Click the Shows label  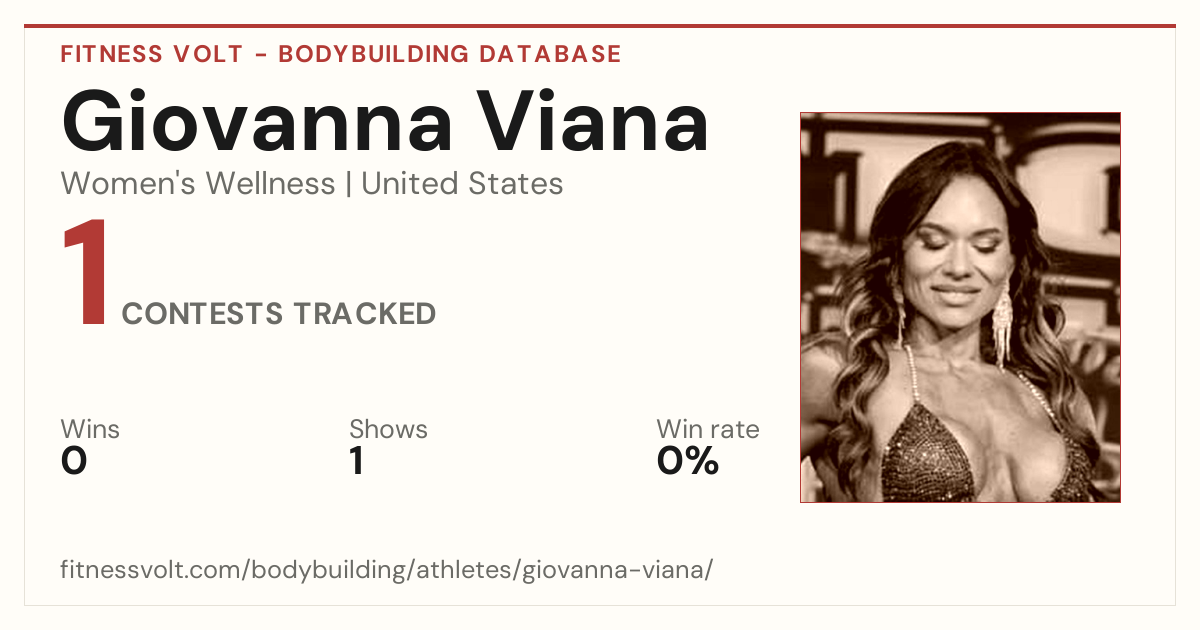click(388, 430)
